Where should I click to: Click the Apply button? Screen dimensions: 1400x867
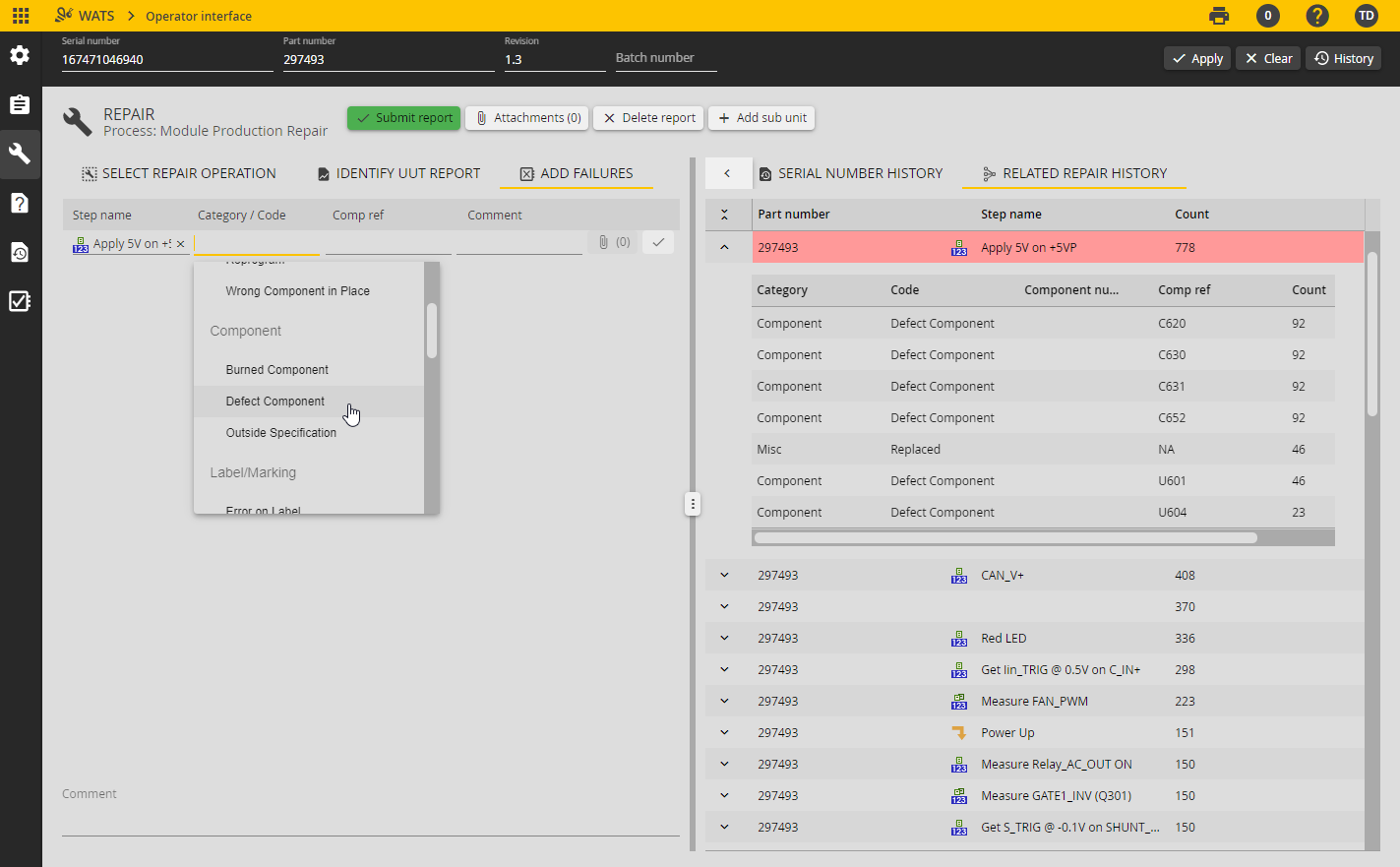point(1197,59)
